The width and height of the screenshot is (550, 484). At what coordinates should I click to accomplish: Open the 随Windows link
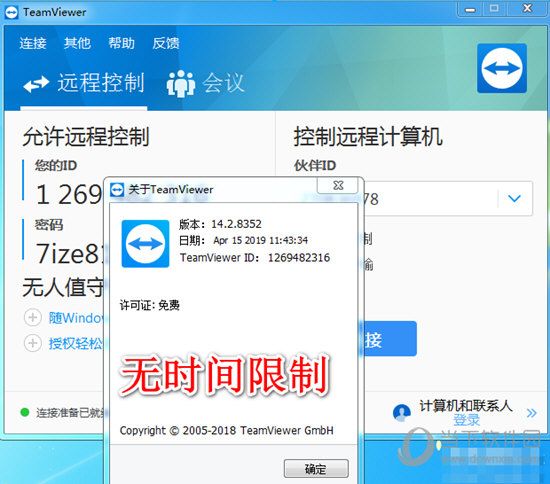coord(76,318)
